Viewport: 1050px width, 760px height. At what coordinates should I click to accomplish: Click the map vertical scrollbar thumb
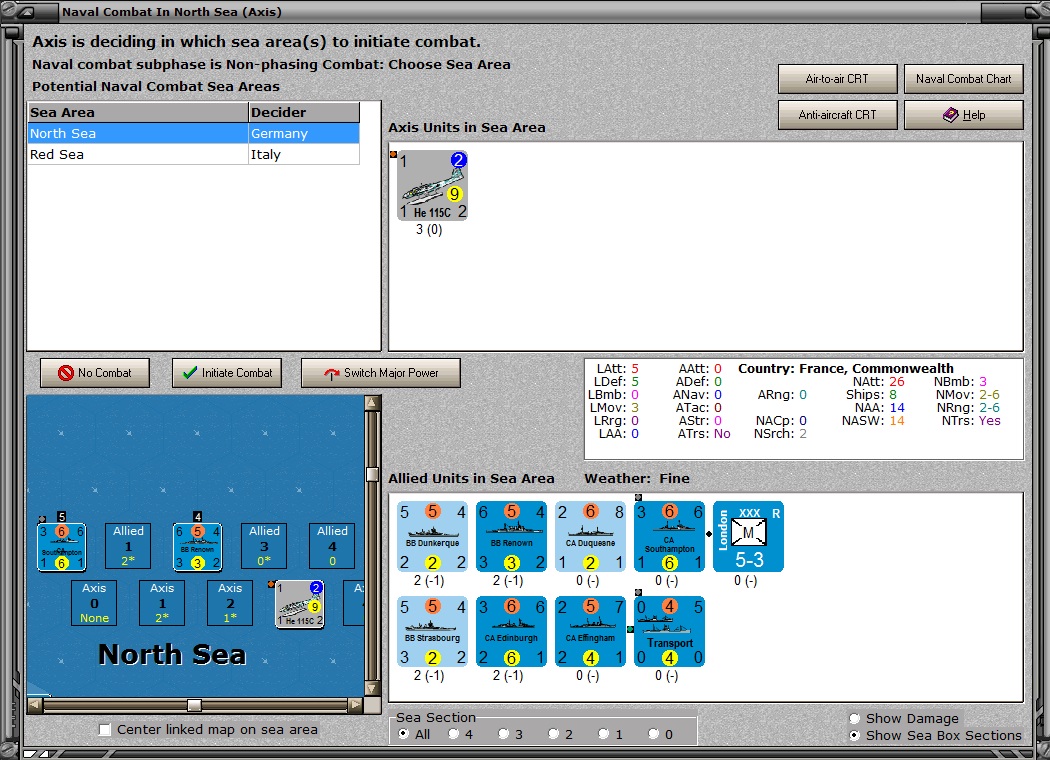click(372, 474)
